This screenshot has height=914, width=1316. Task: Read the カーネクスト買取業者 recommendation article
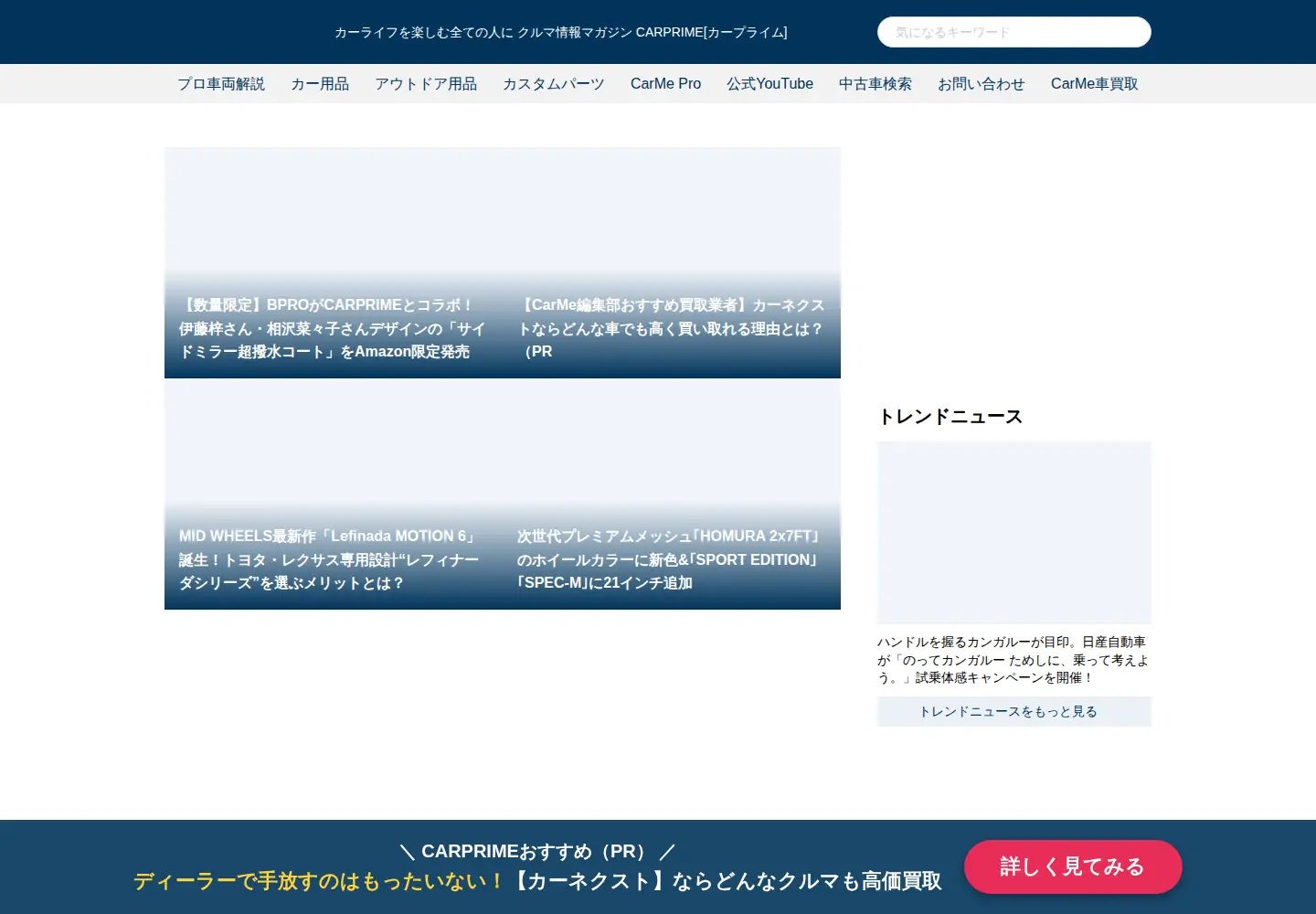coord(672,263)
